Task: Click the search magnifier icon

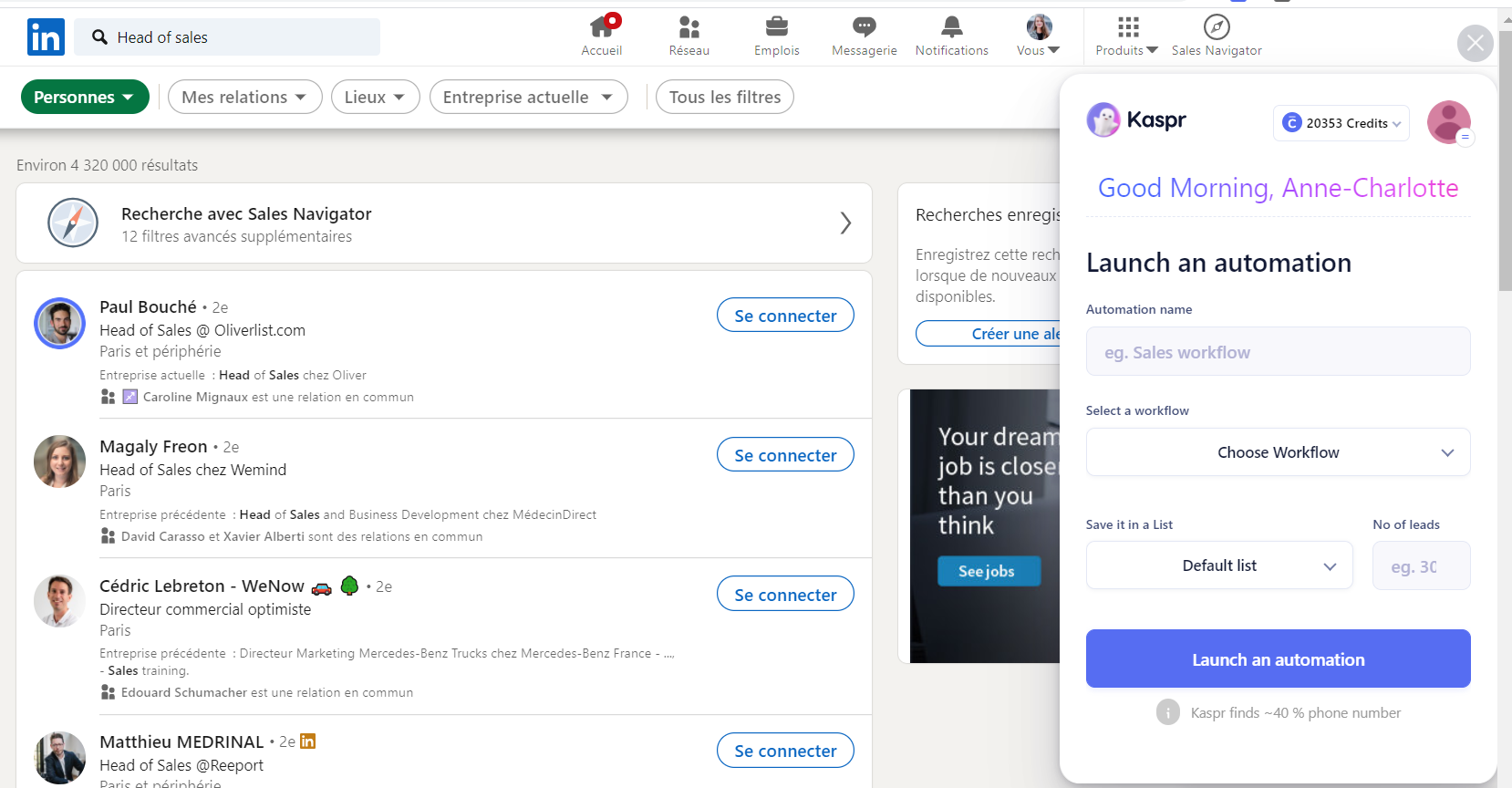Action: pos(100,37)
